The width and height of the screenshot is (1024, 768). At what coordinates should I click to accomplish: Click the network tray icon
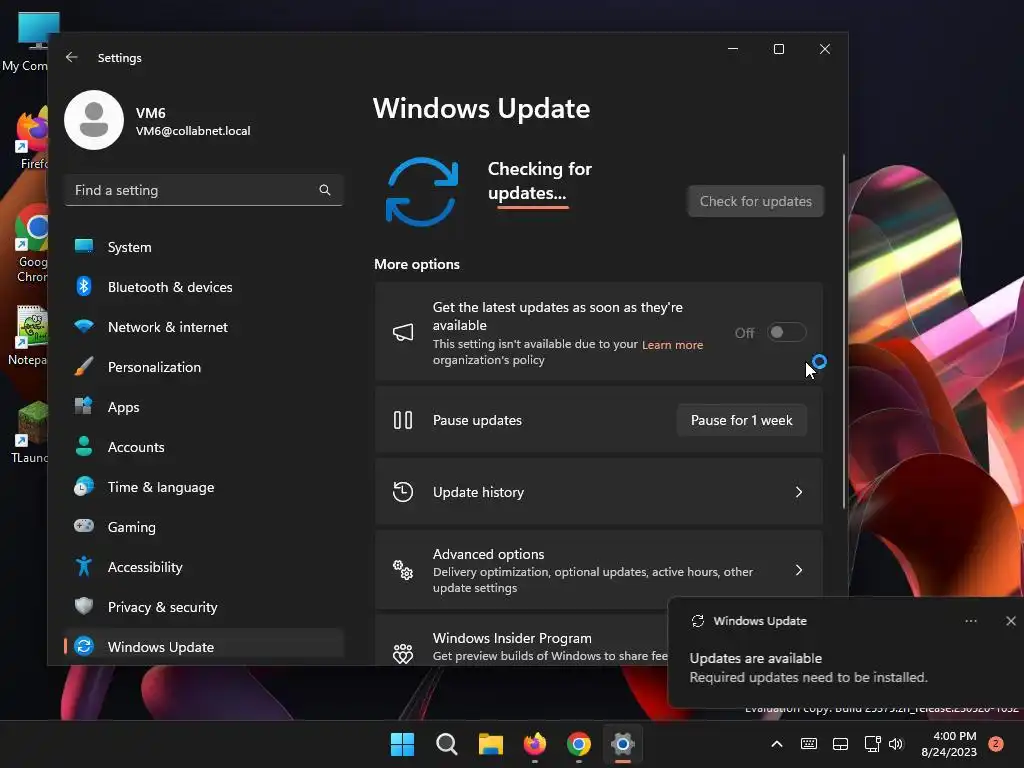[x=872, y=744]
